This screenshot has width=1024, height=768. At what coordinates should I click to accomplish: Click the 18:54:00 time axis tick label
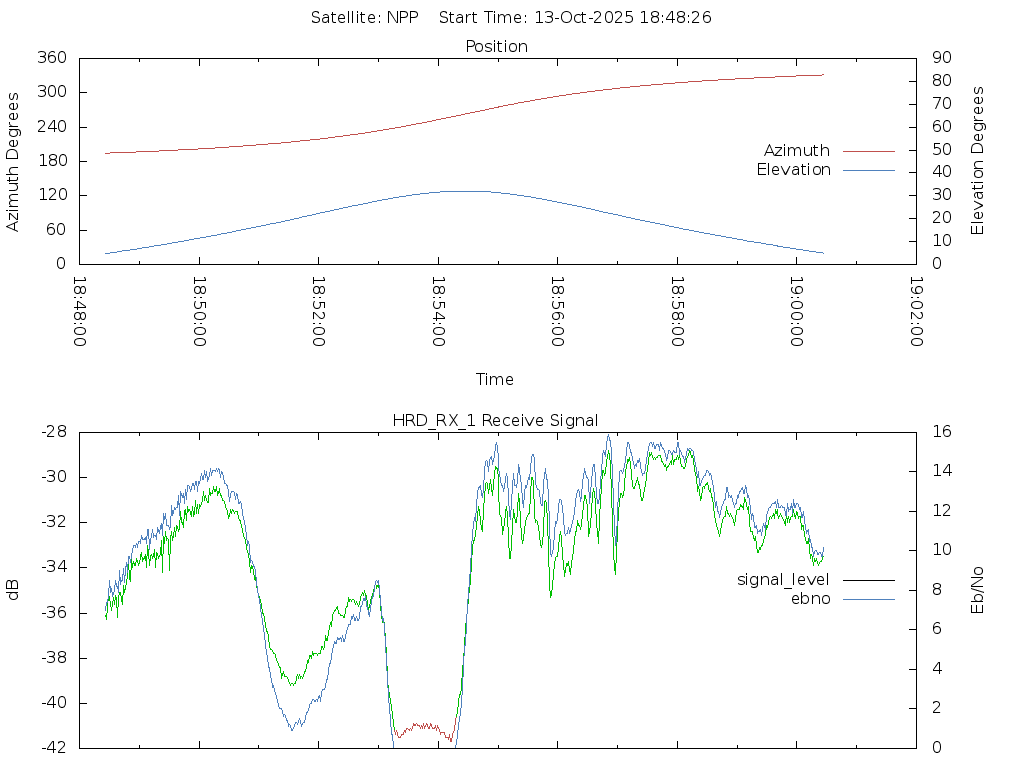(438, 312)
